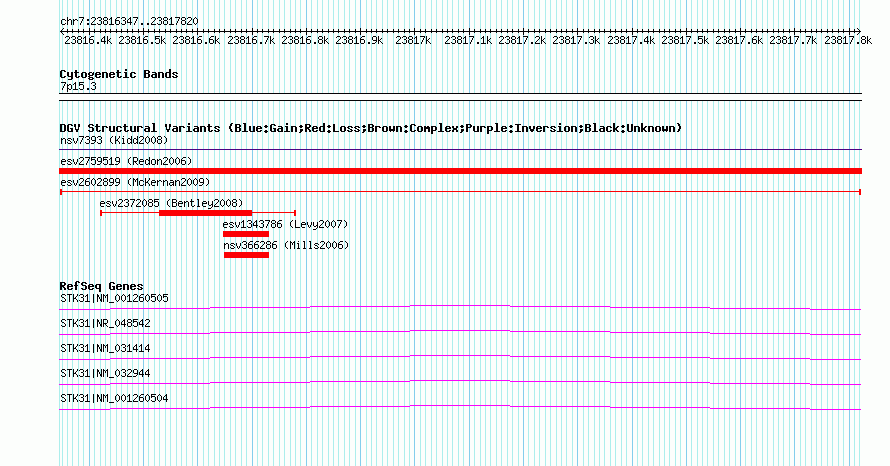Click the left arrow of the ruler
The width and height of the screenshot is (890, 466).
62,31
